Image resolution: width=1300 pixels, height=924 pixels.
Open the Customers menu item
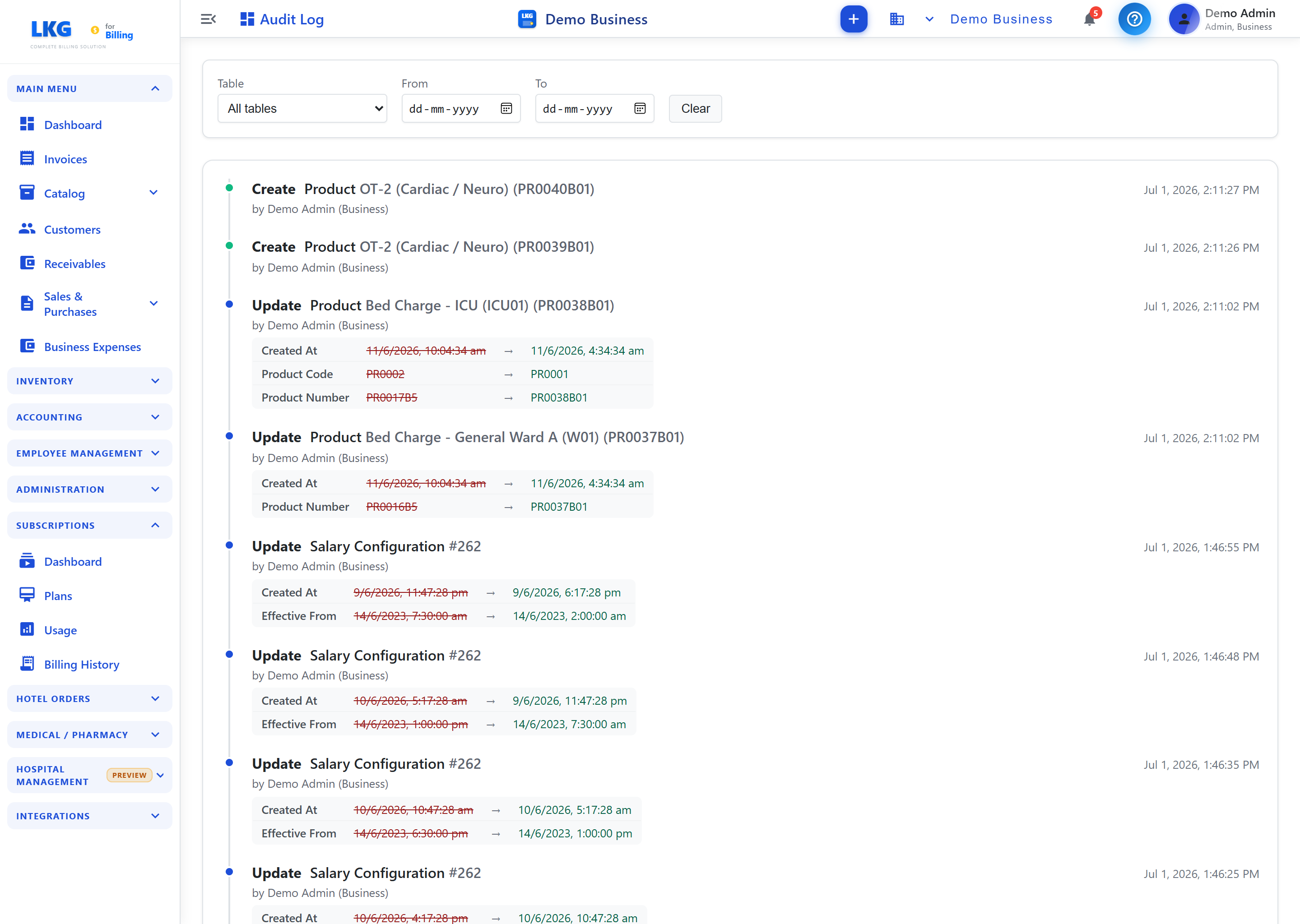[72, 229]
